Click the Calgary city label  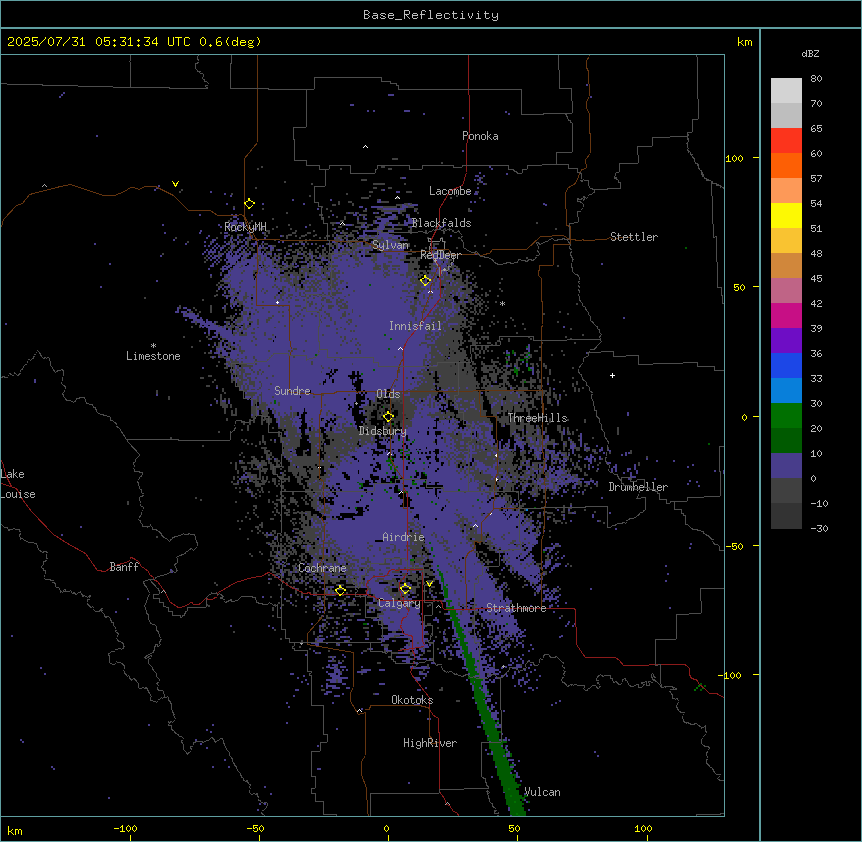point(399,603)
